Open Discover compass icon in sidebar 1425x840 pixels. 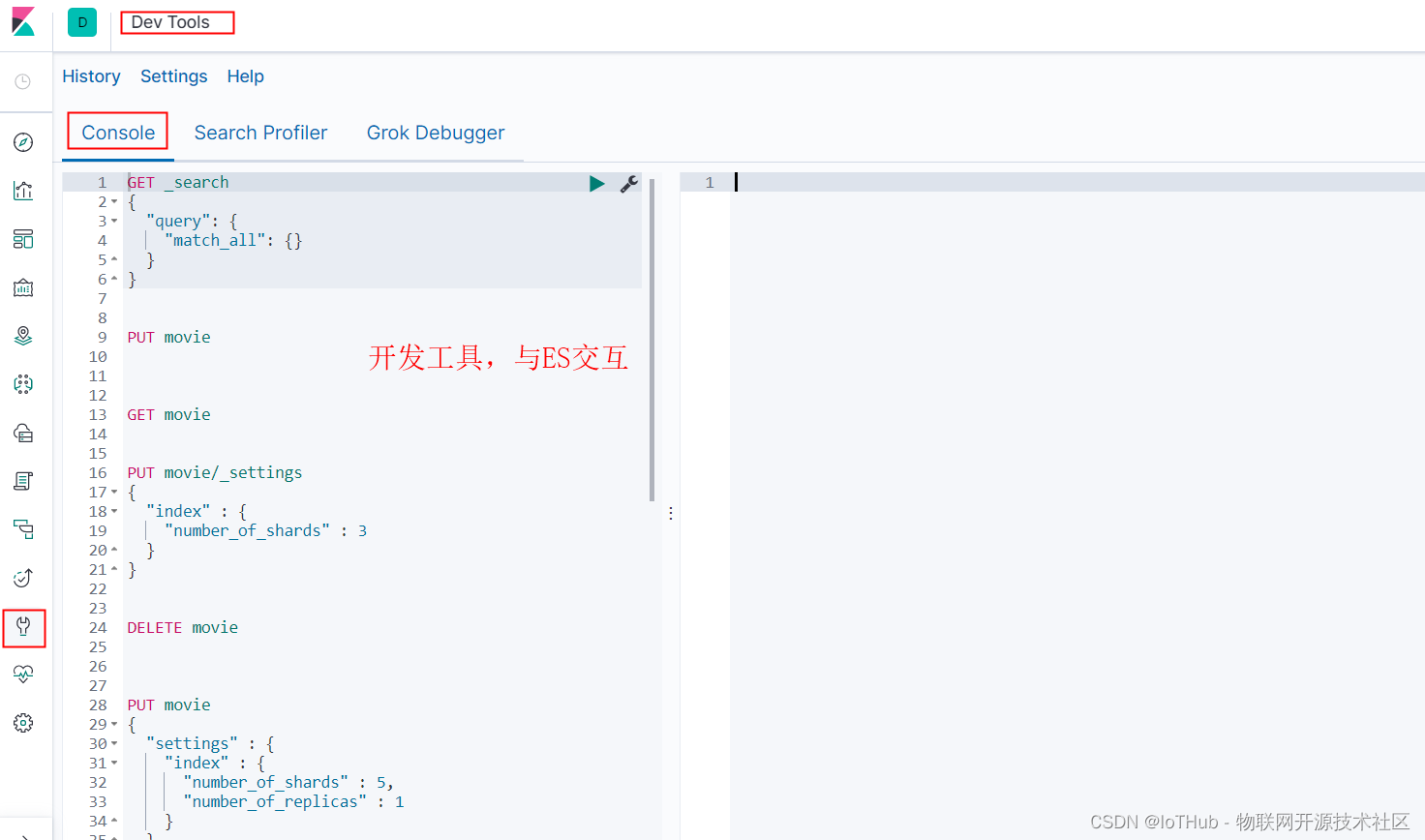pos(23,142)
